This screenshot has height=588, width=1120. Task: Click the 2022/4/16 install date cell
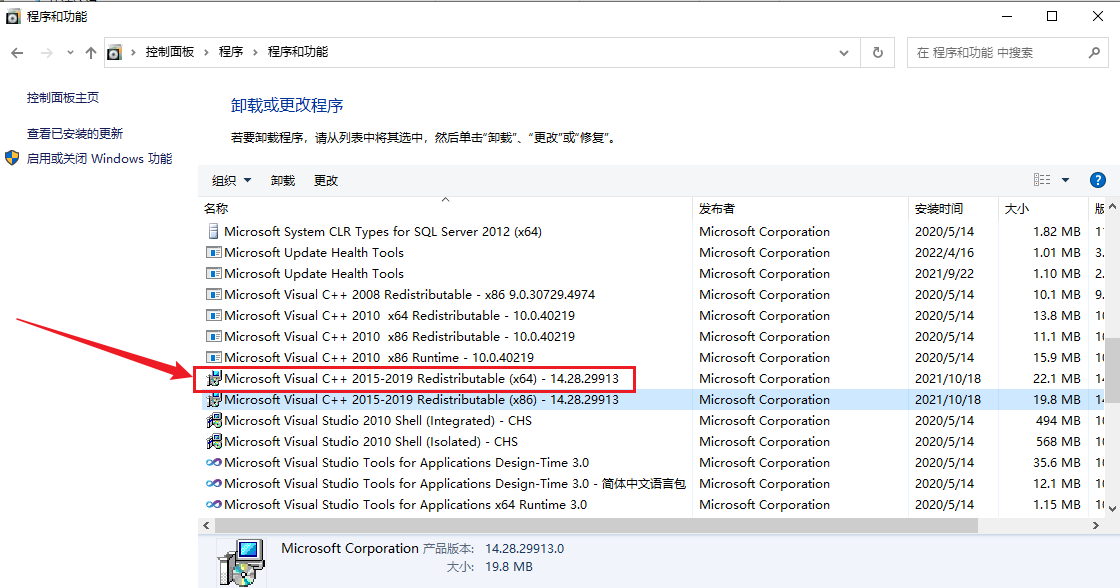[x=944, y=252]
